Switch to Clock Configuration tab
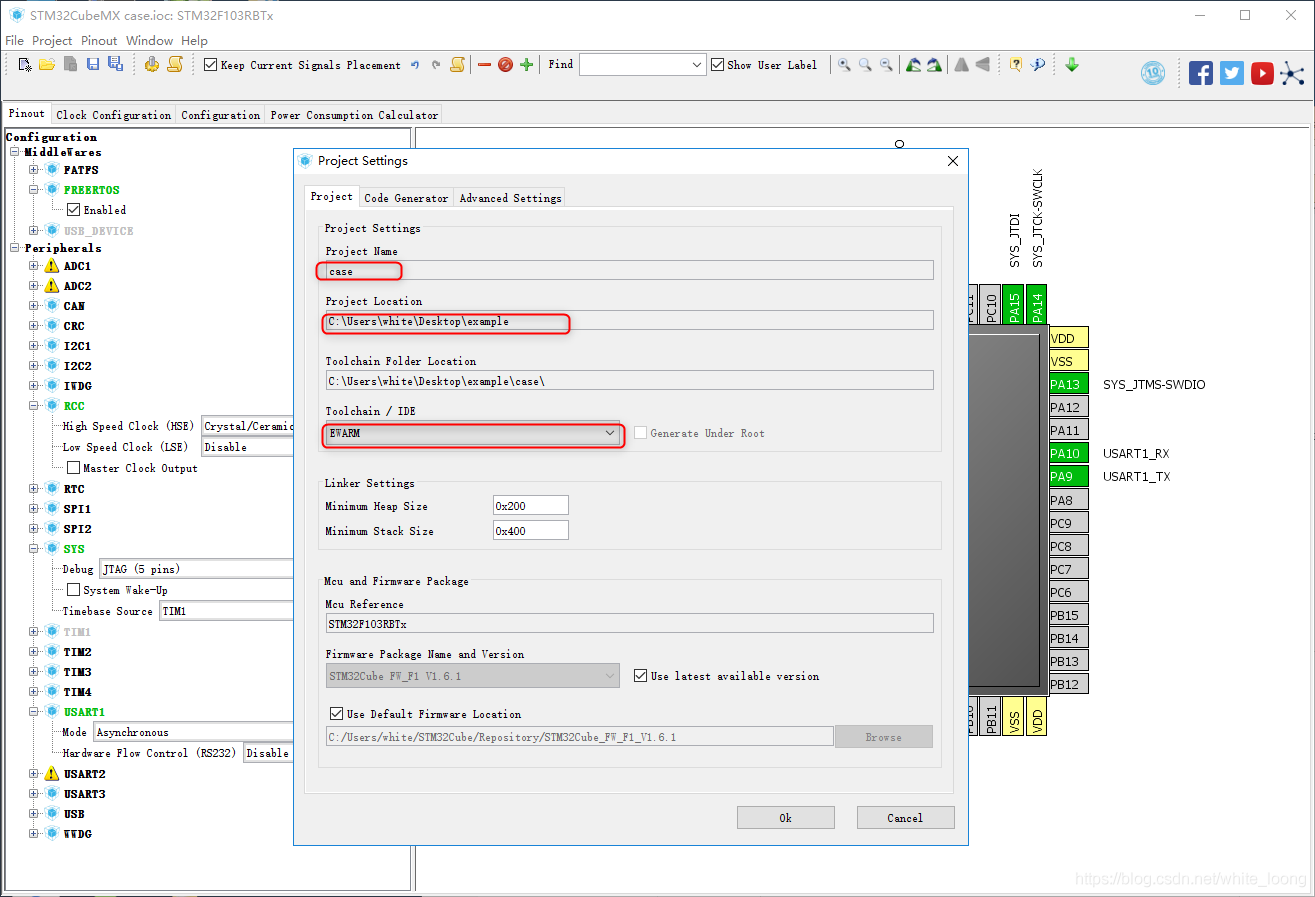 pyautogui.click(x=114, y=115)
